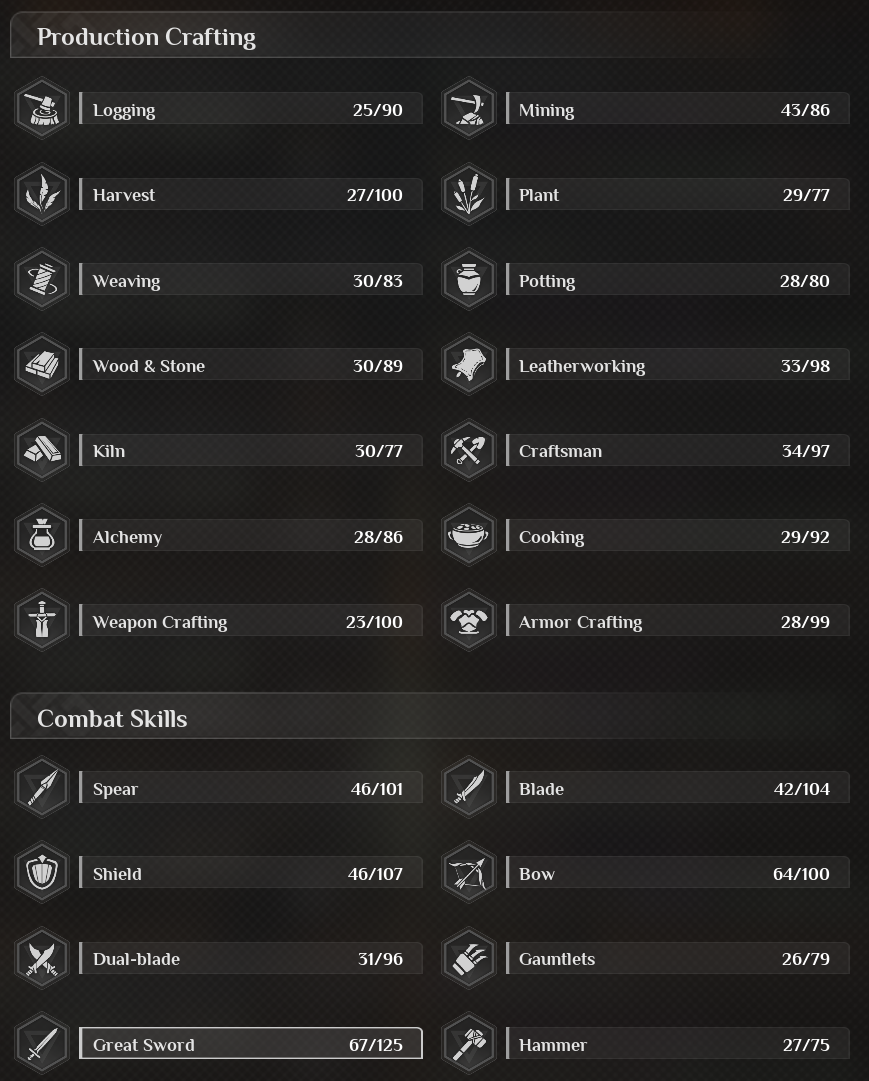Select the Potting vase icon
The image size is (869, 1081).
(x=468, y=280)
